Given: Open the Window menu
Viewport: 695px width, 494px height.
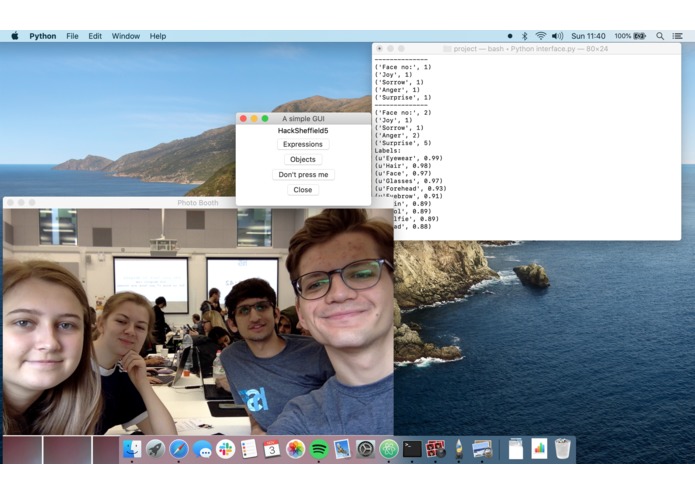Looking at the screenshot, I should click(126, 36).
